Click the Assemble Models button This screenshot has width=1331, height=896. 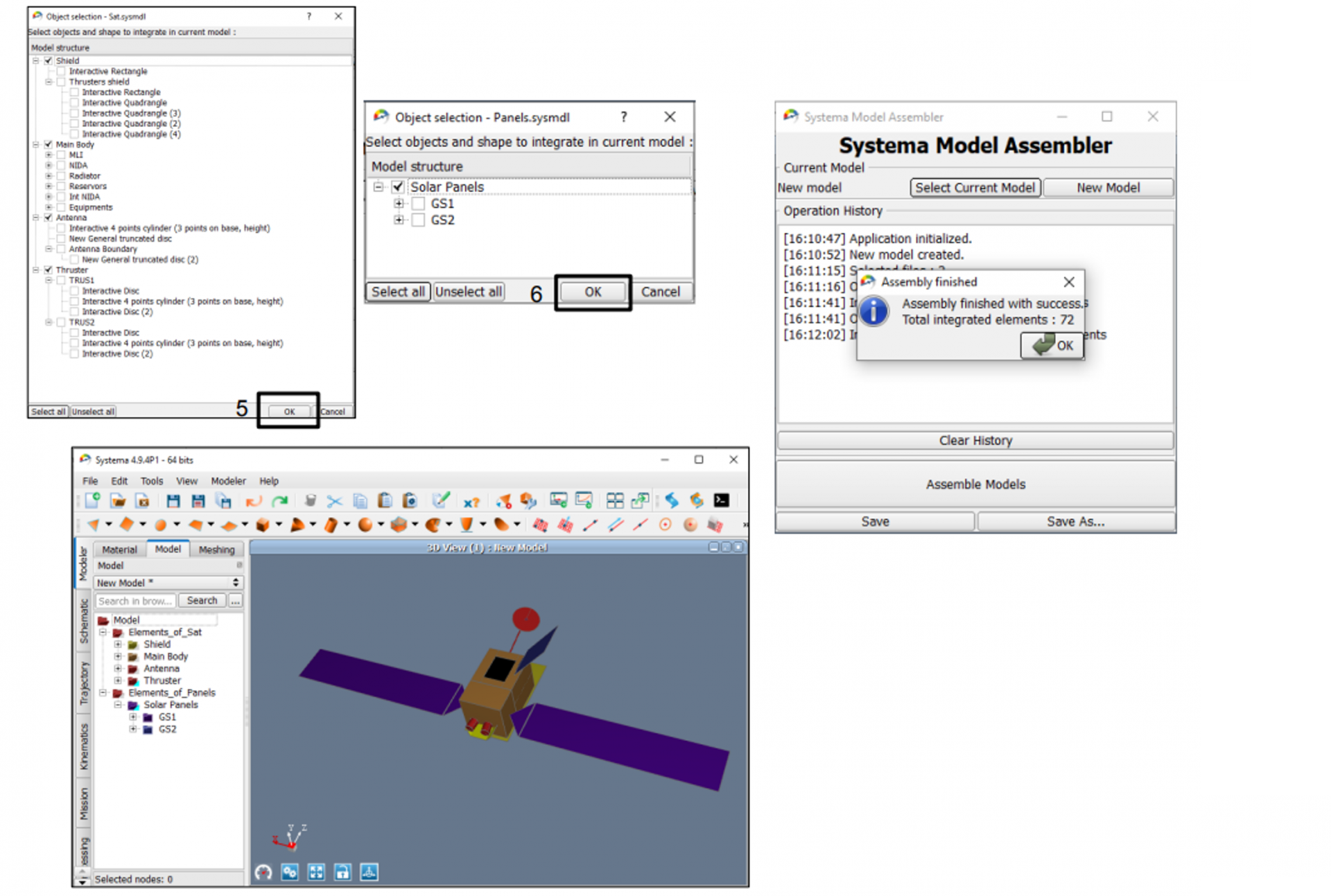click(975, 484)
